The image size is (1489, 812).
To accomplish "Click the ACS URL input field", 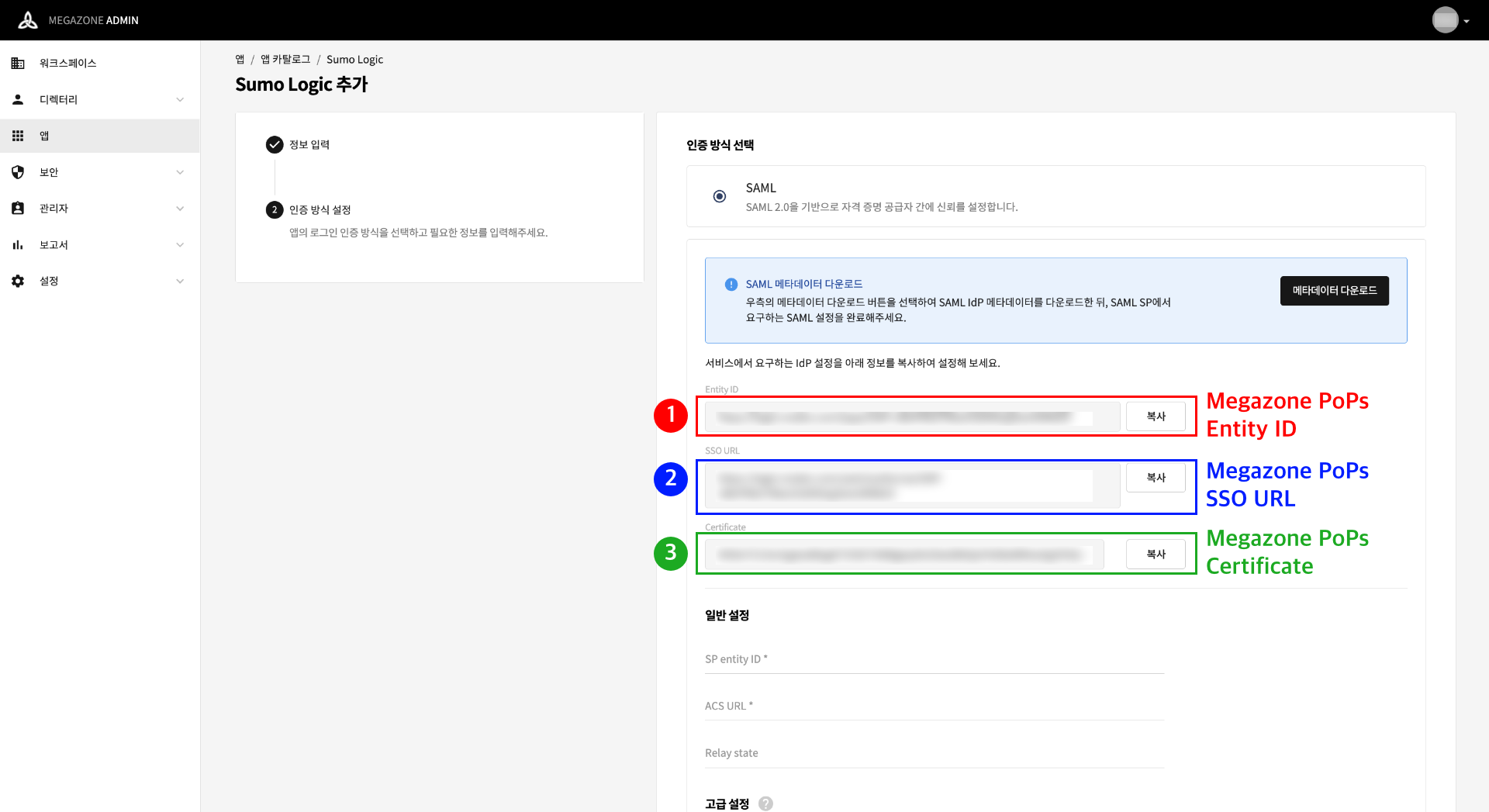I will click(x=935, y=706).
